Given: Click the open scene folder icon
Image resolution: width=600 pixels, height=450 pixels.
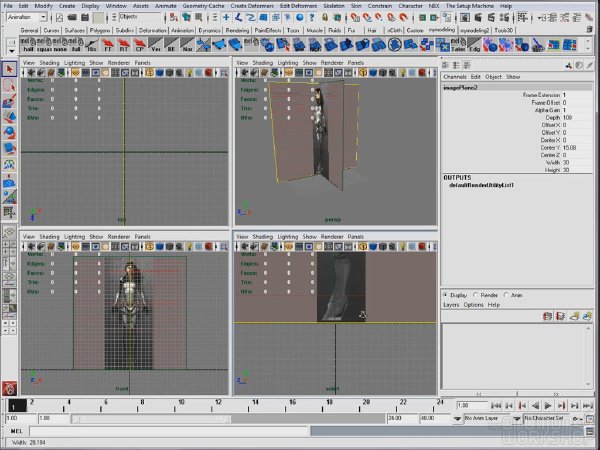Looking at the screenshot, I should pyautogui.click(x=72, y=17).
